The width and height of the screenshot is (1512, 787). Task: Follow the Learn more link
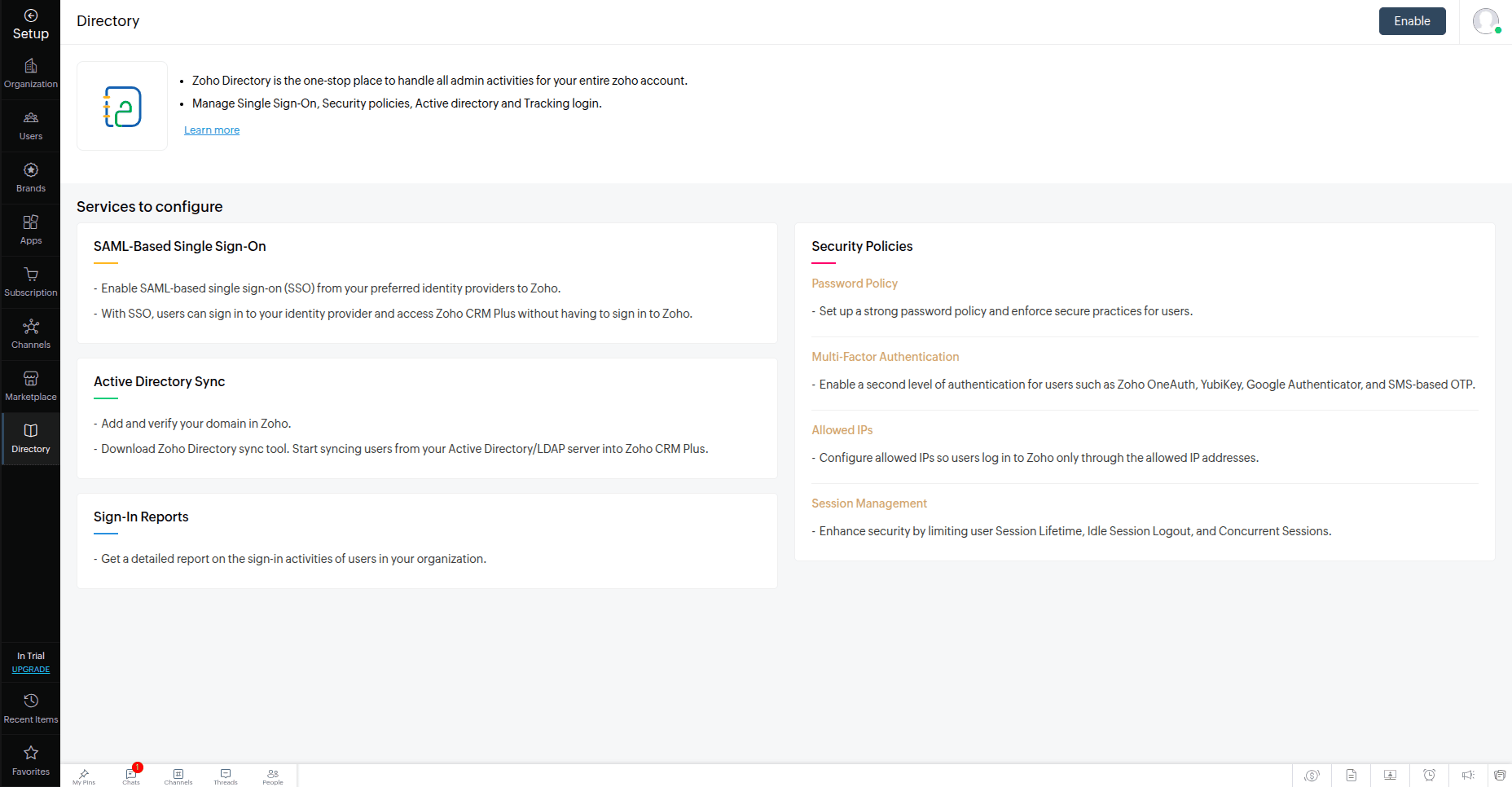(x=212, y=130)
